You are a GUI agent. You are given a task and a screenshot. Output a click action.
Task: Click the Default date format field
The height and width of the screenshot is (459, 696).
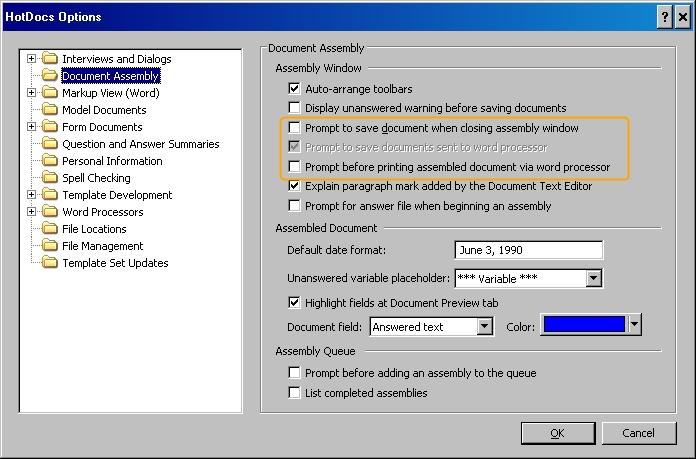(529, 250)
